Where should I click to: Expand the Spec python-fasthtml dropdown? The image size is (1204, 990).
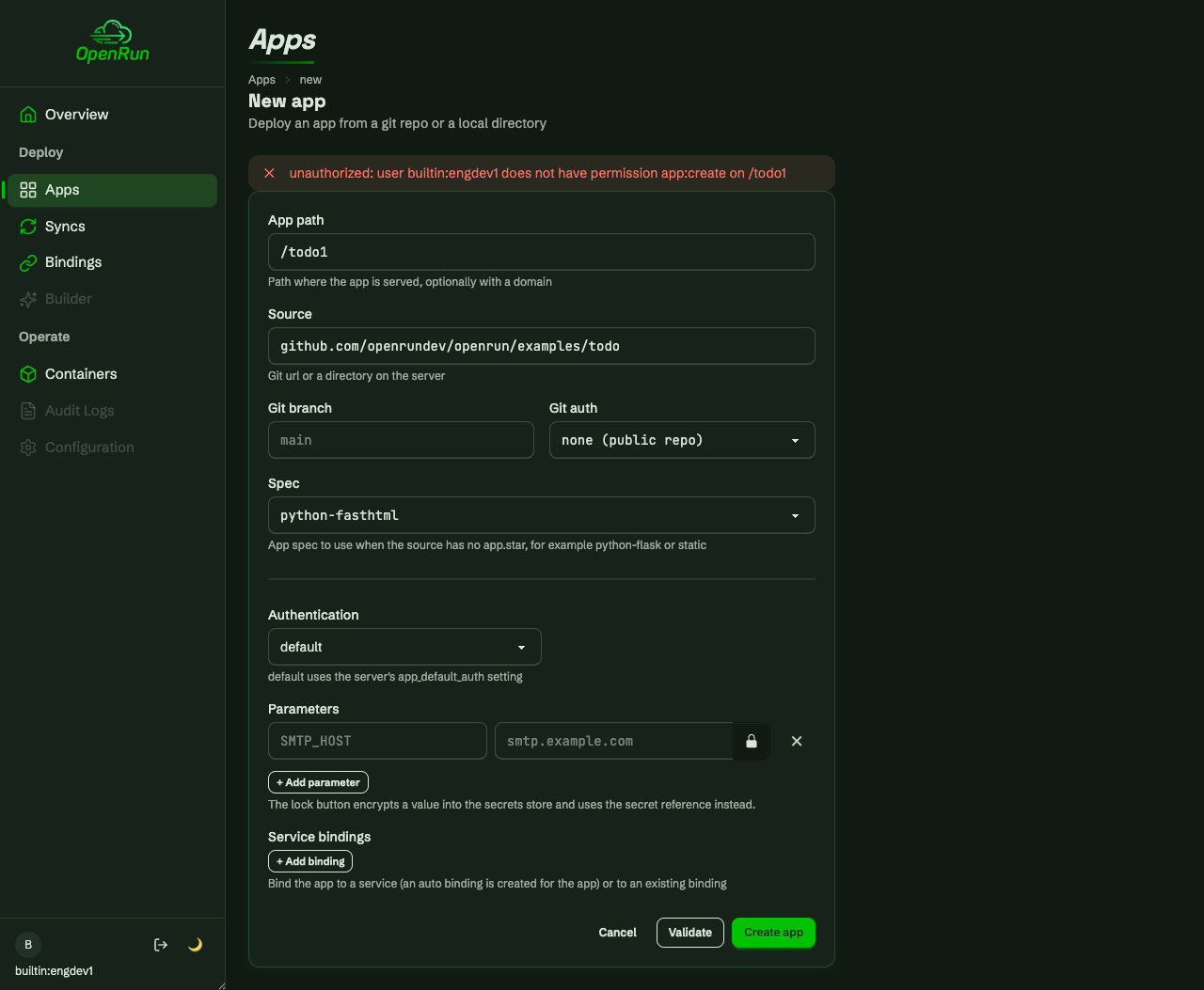click(x=542, y=515)
